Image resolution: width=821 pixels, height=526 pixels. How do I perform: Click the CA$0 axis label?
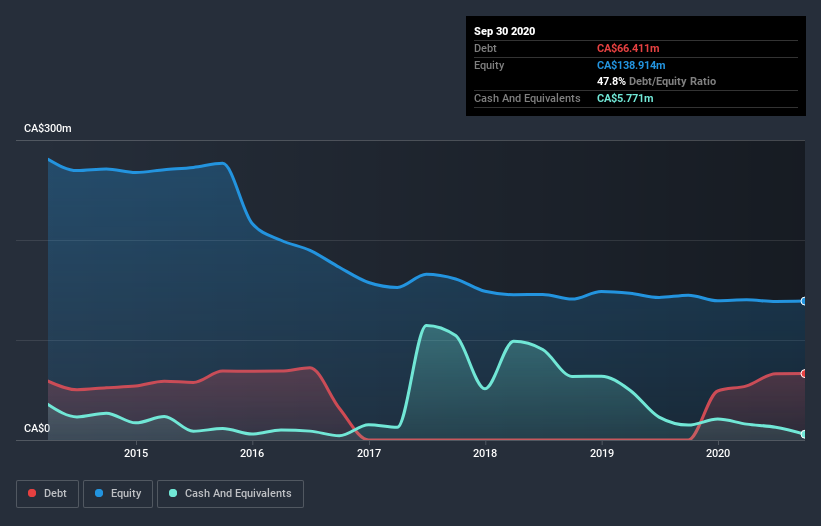coord(37,428)
